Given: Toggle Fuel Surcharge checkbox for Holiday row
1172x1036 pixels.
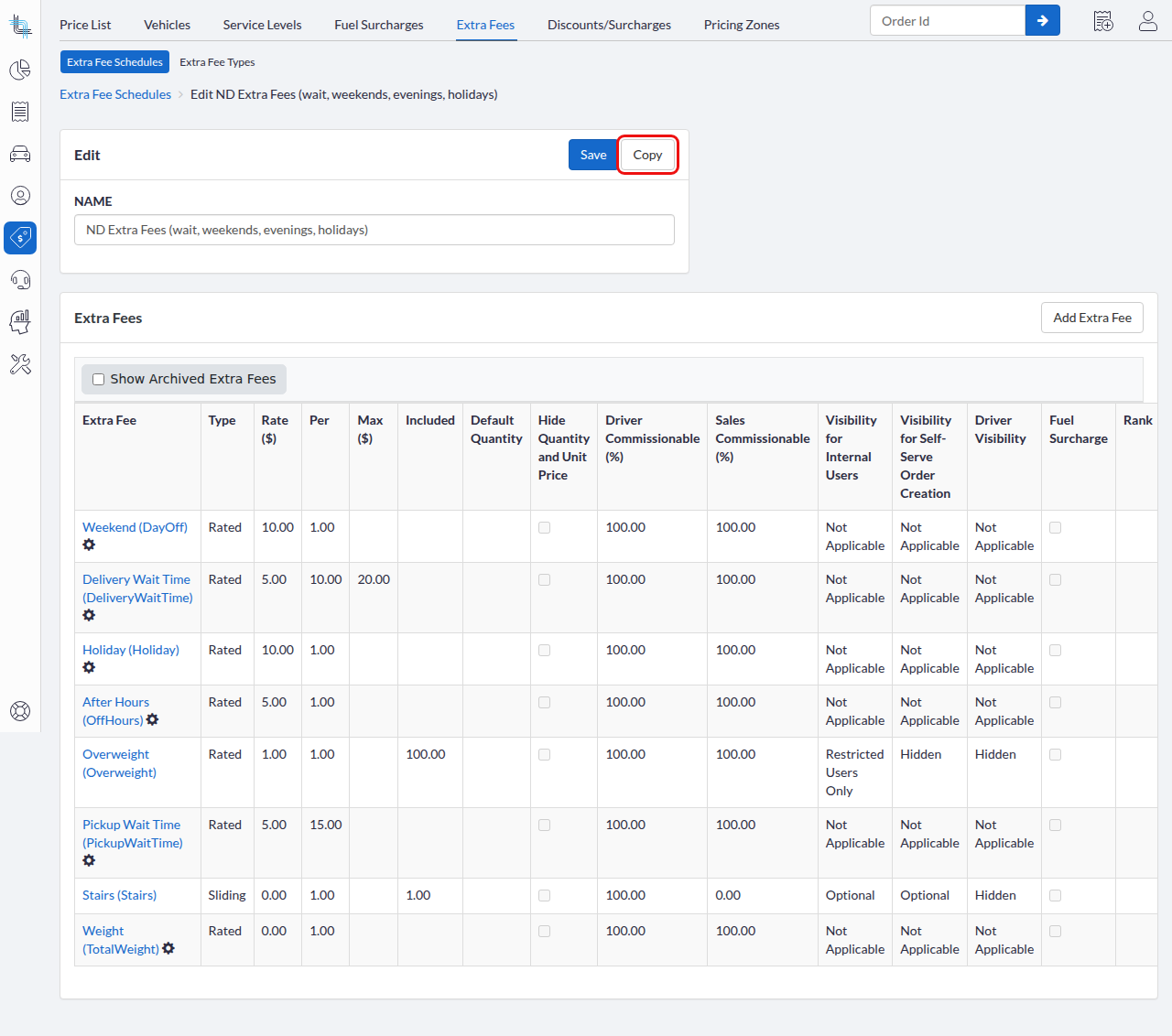Looking at the screenshot, I should click(x=1056, y=651).
